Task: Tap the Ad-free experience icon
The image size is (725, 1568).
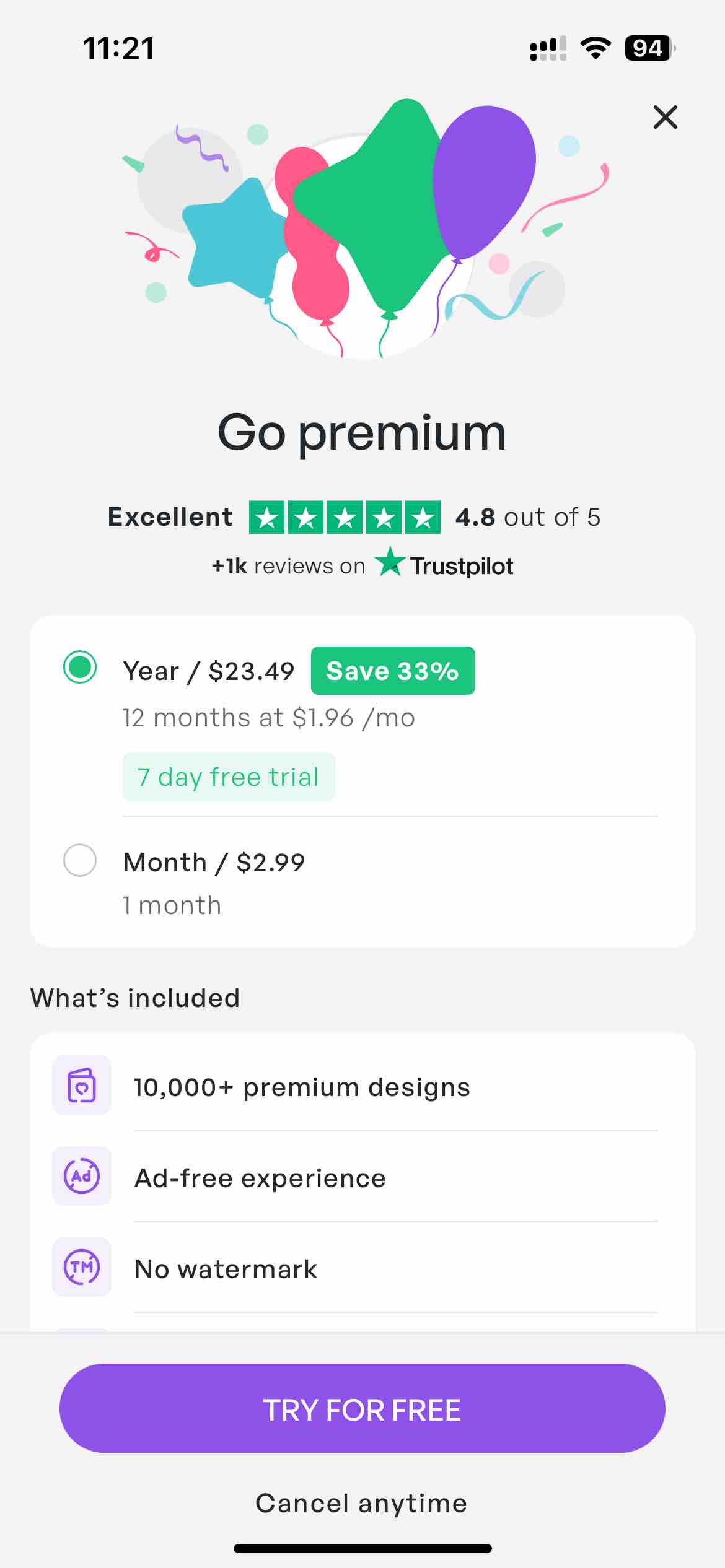Action: tap(82, 1175)
